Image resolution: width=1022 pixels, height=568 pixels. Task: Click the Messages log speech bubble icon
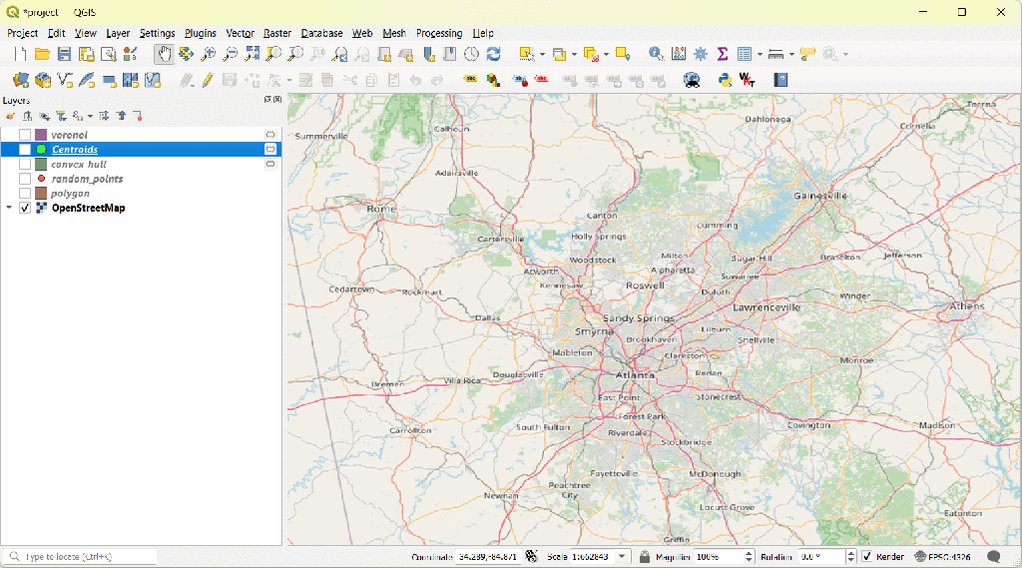click(993, 556)
